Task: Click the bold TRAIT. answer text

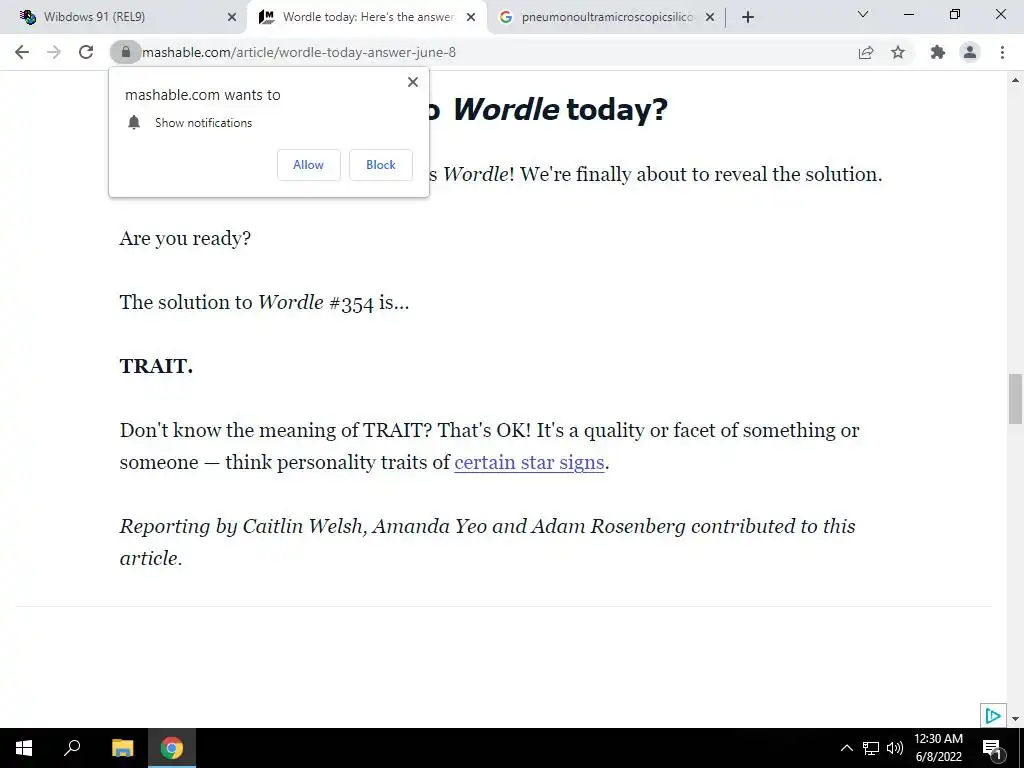Action: [x=156, y=366]
